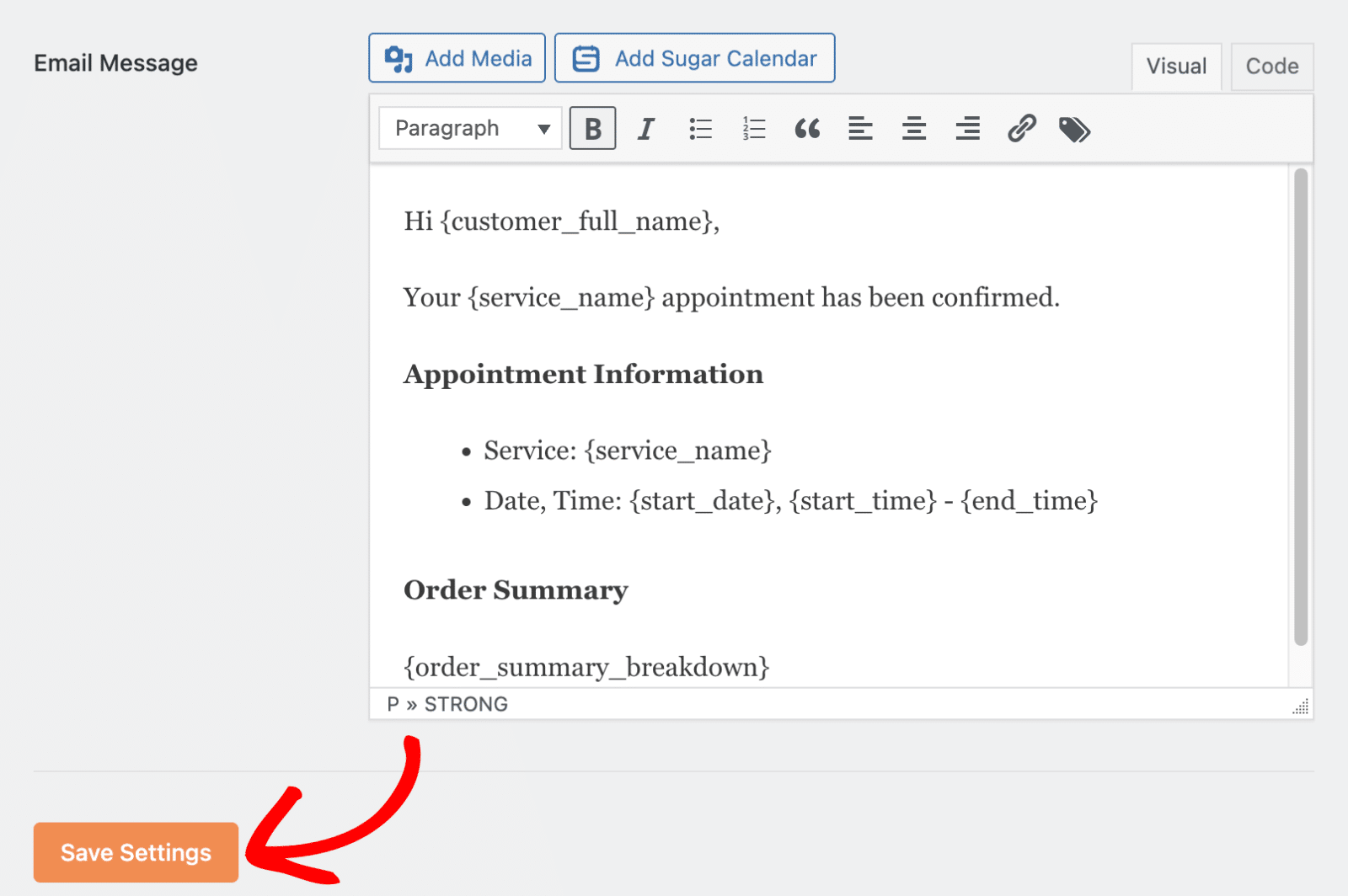This screenshot has width=1348, height=896.
Task: Open the smart tags insertion tool
Action: click(1074, 128)
